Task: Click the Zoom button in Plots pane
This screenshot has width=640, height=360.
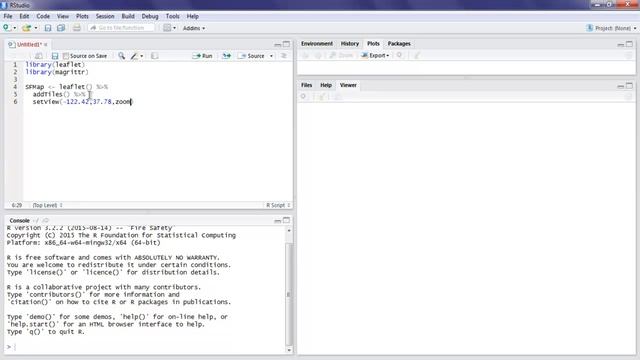Action: [x=341, y=56]
